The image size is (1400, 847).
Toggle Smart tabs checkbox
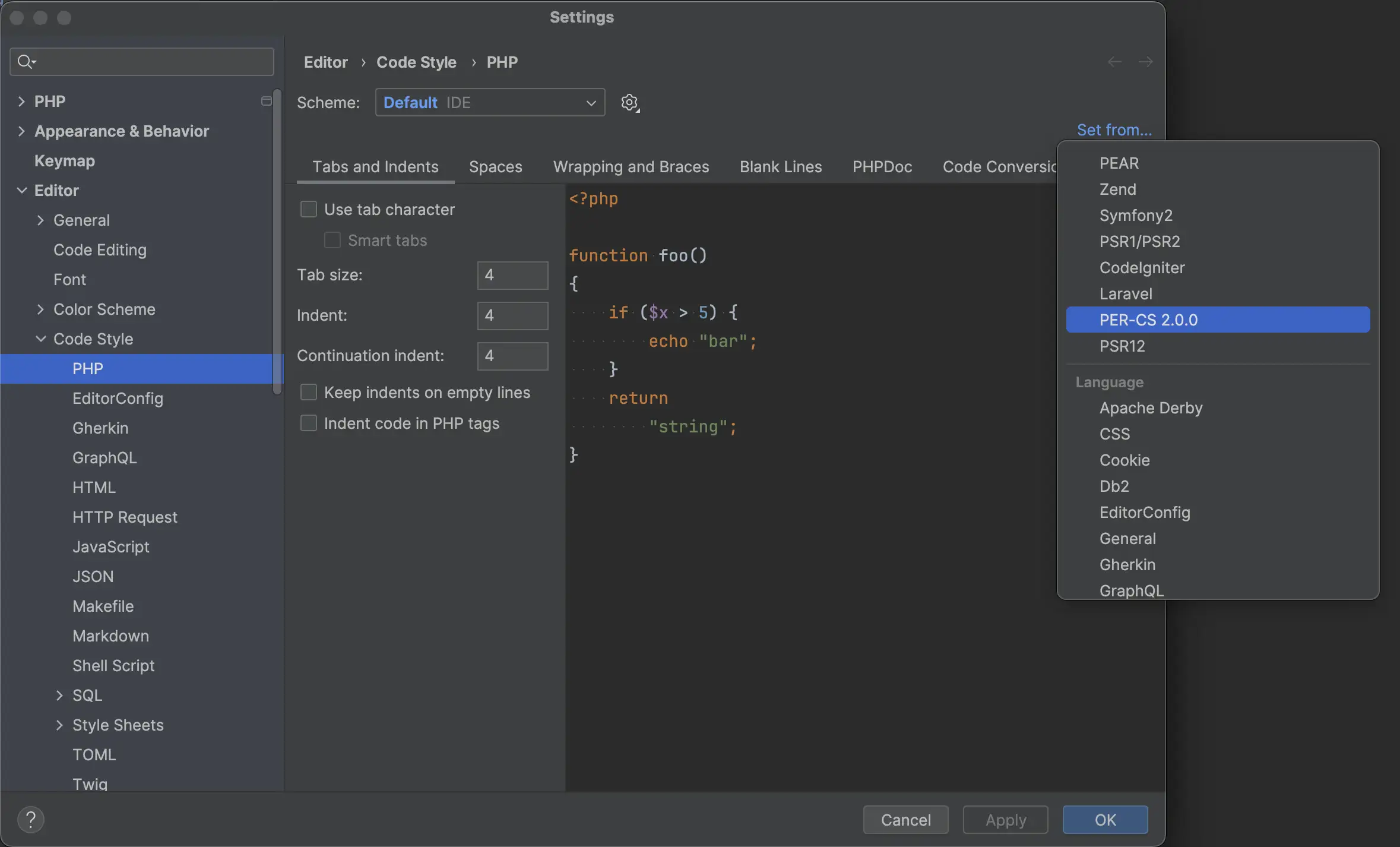(332, 240)
